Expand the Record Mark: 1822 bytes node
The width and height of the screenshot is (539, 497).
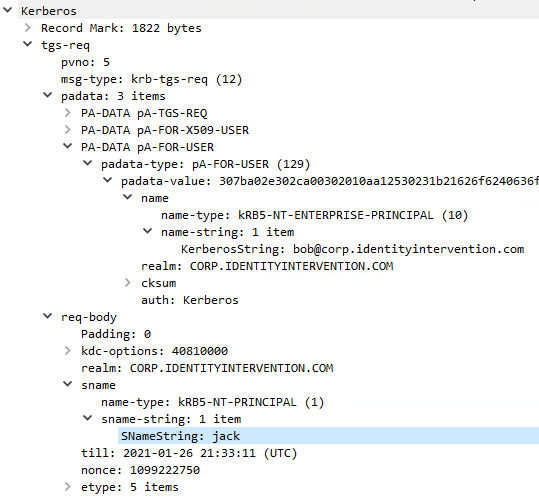(x=28, y=27)
